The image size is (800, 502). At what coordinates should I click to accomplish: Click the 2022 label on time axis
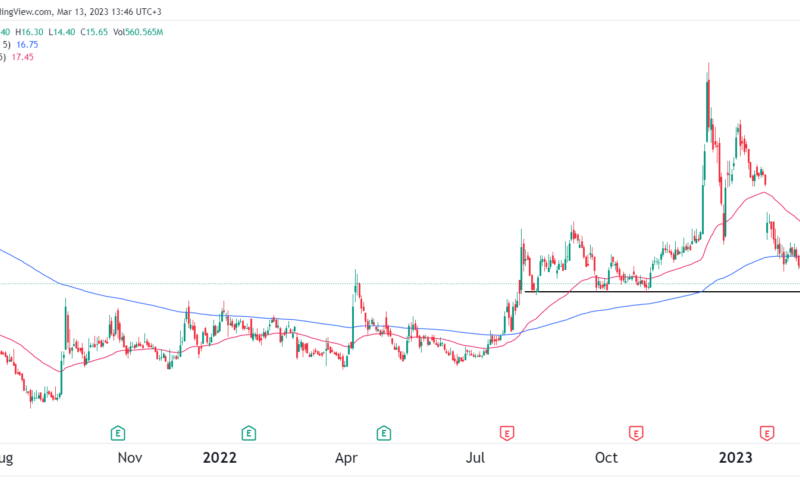[219, 458]
